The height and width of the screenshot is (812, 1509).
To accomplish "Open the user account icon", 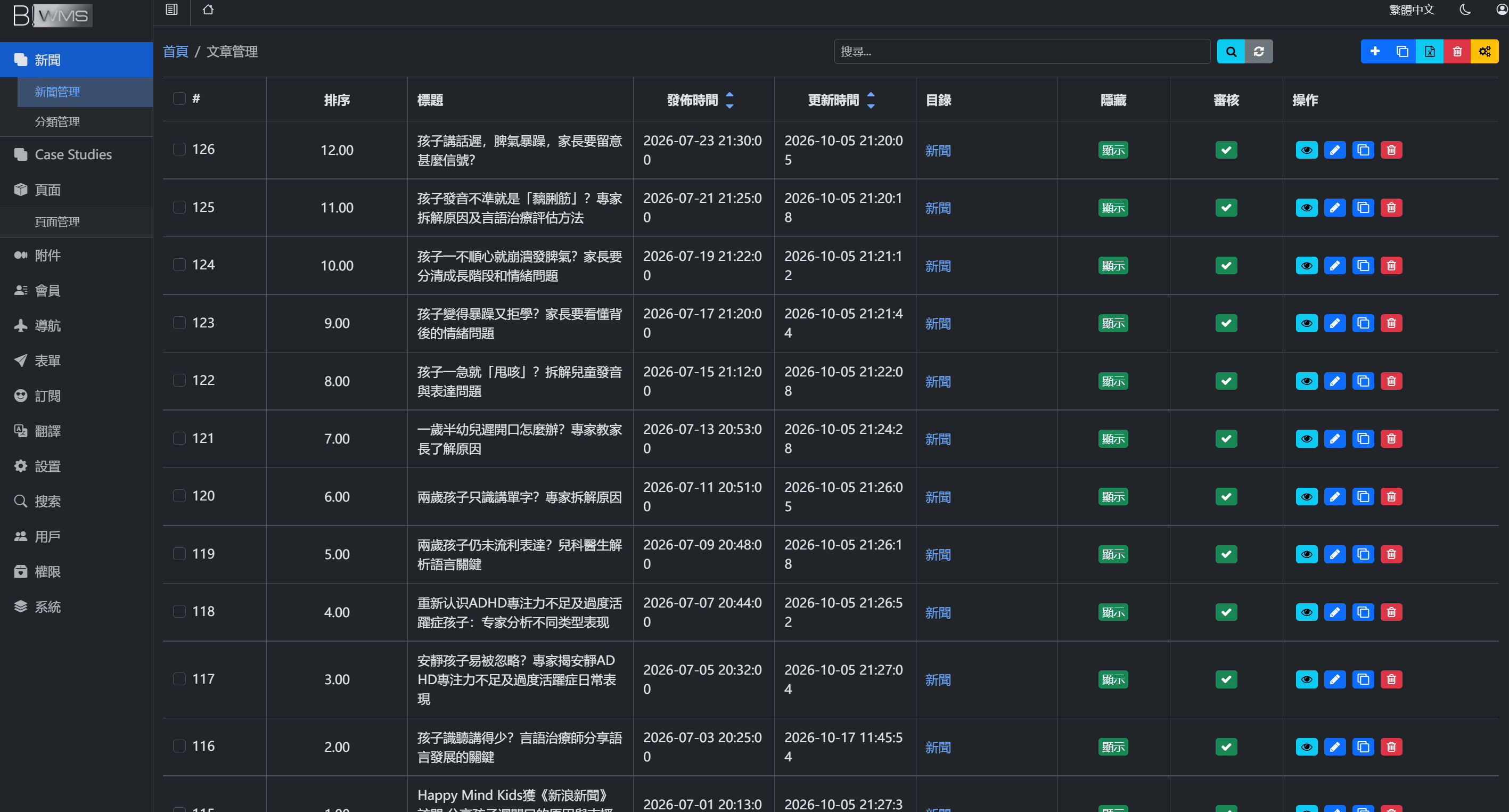I will pyautogui.click(x=1502, y=10).
